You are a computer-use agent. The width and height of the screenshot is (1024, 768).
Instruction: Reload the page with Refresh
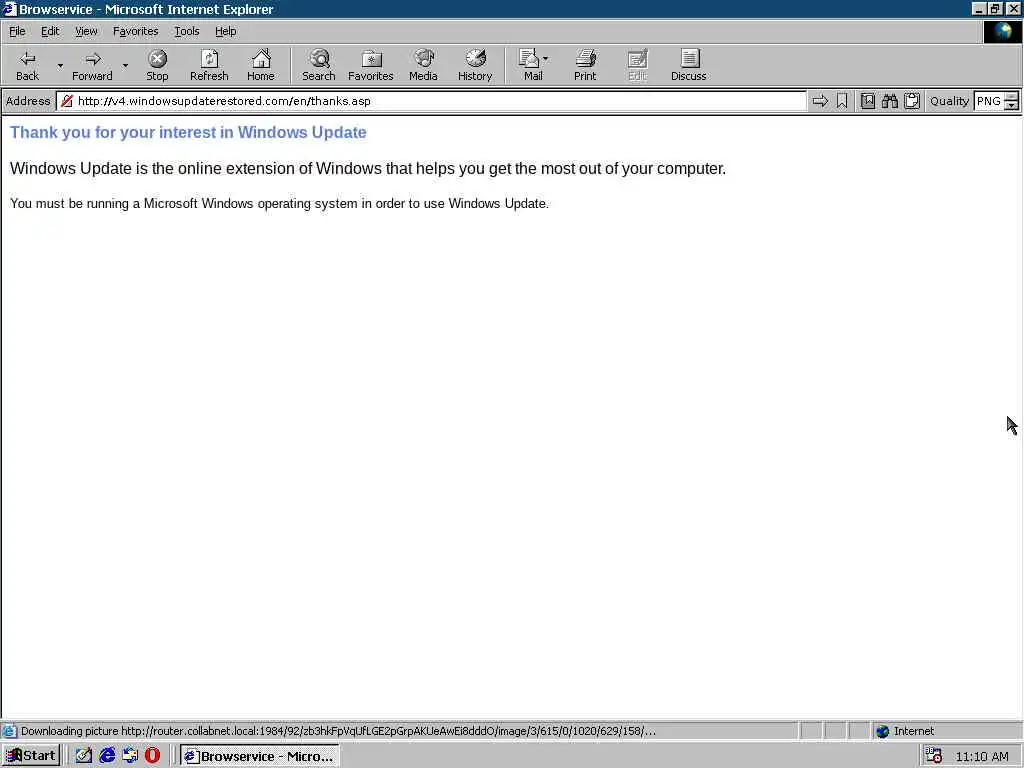coord(209,65)
